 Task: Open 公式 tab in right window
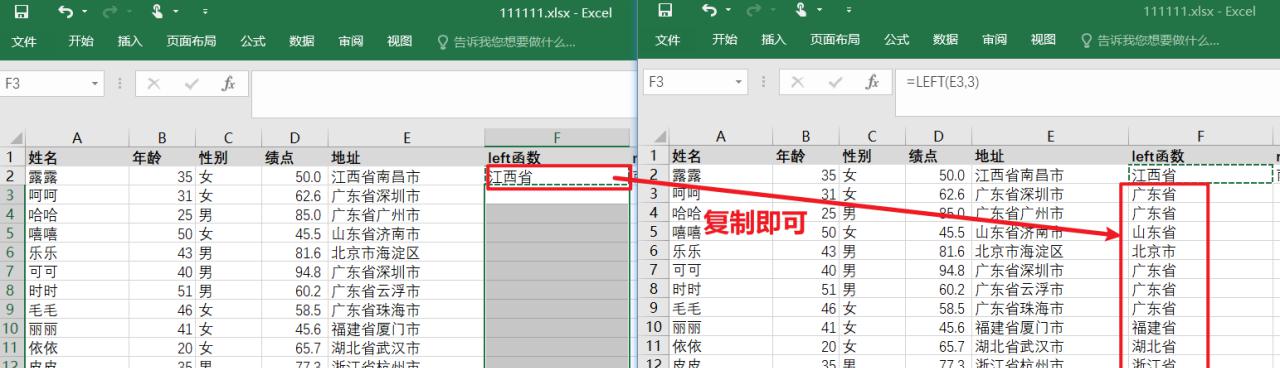click(x=897, y=41)
